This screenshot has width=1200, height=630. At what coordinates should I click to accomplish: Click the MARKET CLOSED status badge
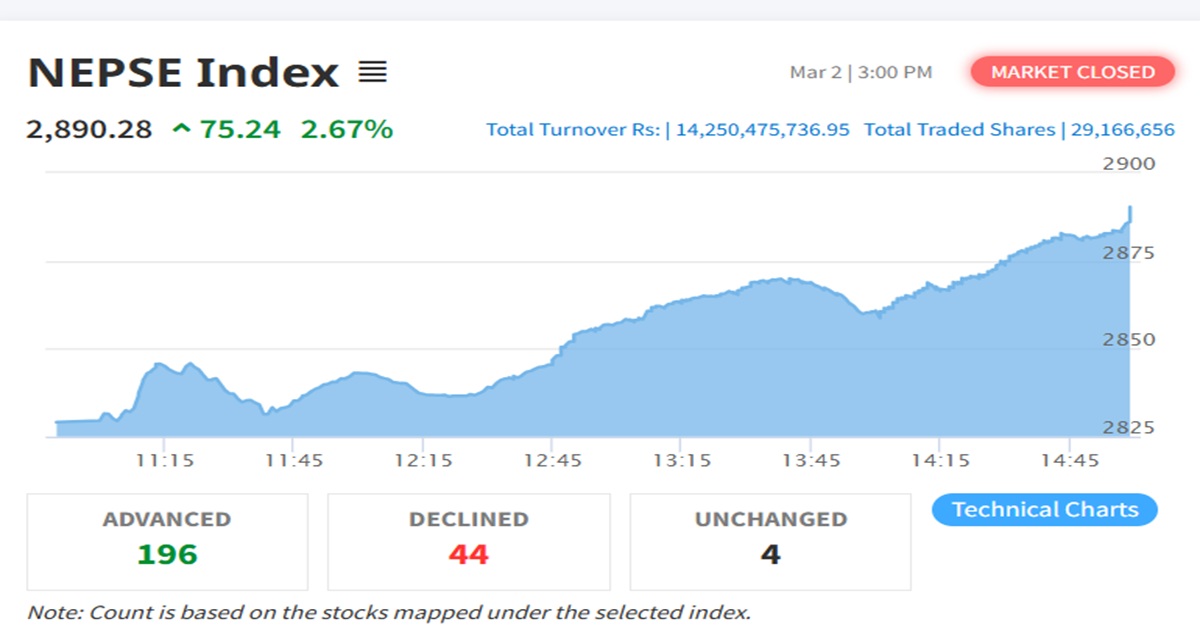(1073, 72)
